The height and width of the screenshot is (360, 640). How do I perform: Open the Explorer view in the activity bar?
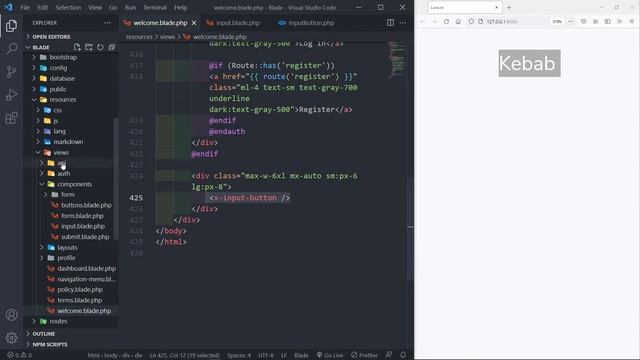click(x=11, y=26)
